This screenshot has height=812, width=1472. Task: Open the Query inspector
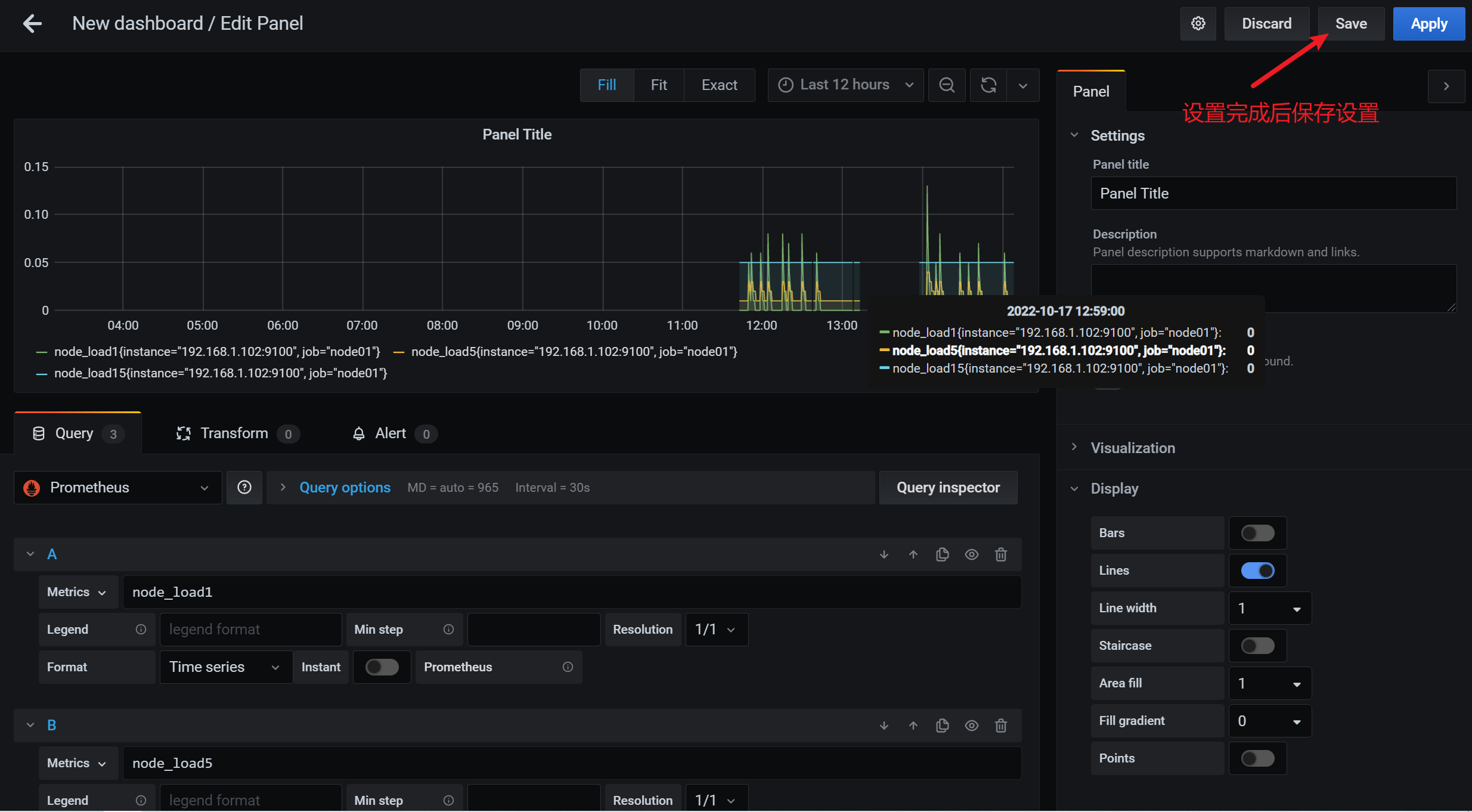click(x=948, y=488)
